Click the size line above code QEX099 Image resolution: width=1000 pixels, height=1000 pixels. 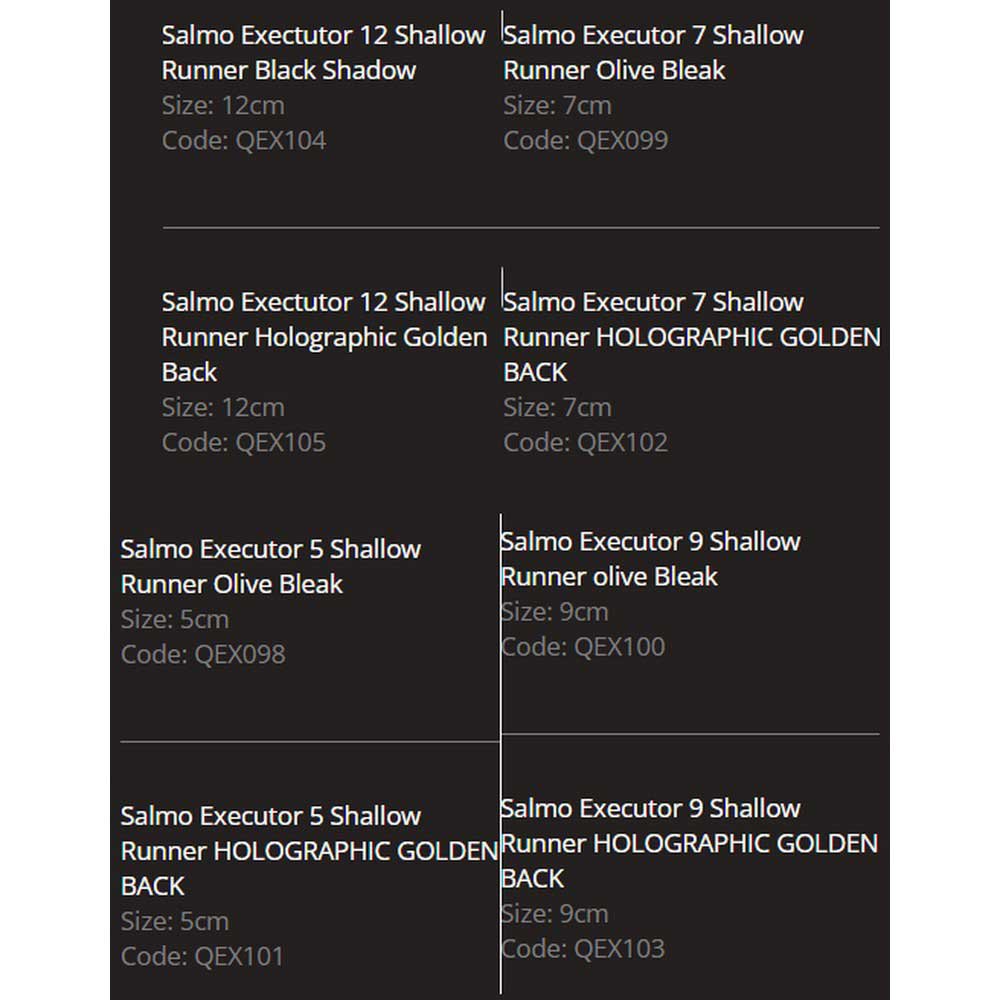pyautogui.click(x=557, y=105)
